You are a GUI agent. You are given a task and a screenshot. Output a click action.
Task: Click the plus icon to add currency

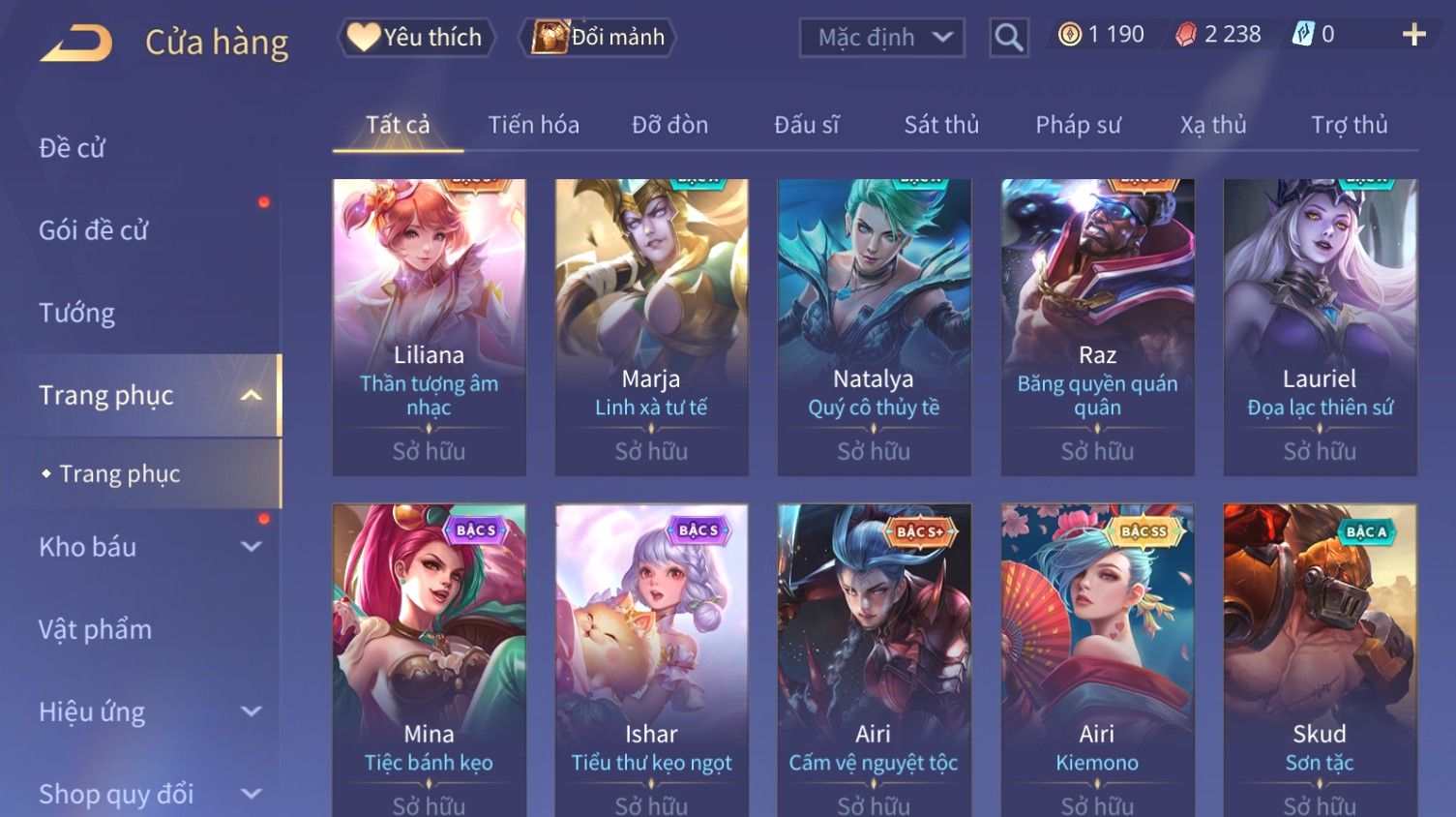(x=1414, y=35)
